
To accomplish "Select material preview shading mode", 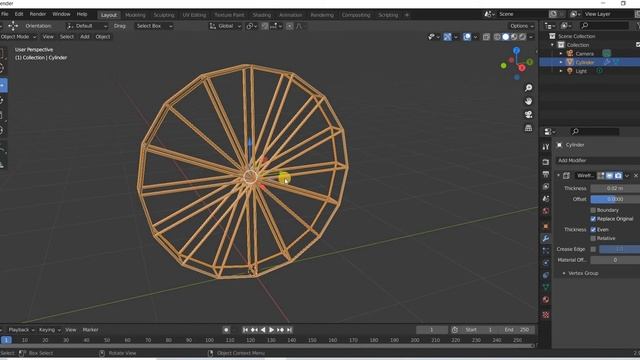I will pos(514,37).
